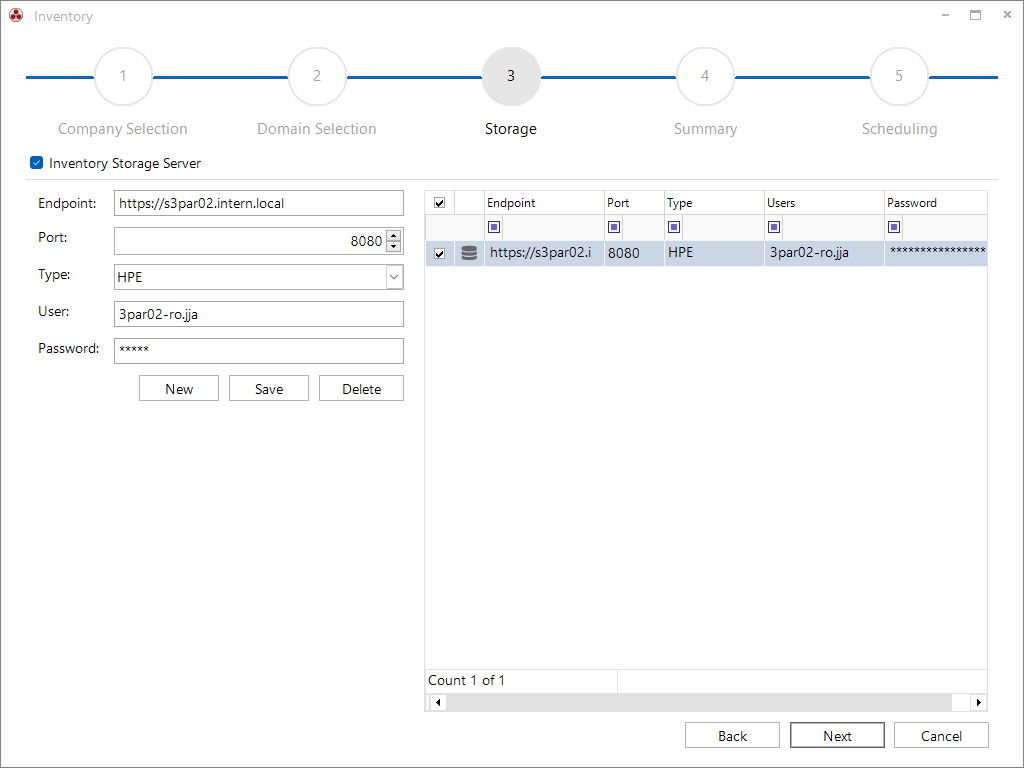This screenshot has height=768, width=1024.
Task: Uncheck the s3par02 storage row checkbox
Action: pos(440,253)
